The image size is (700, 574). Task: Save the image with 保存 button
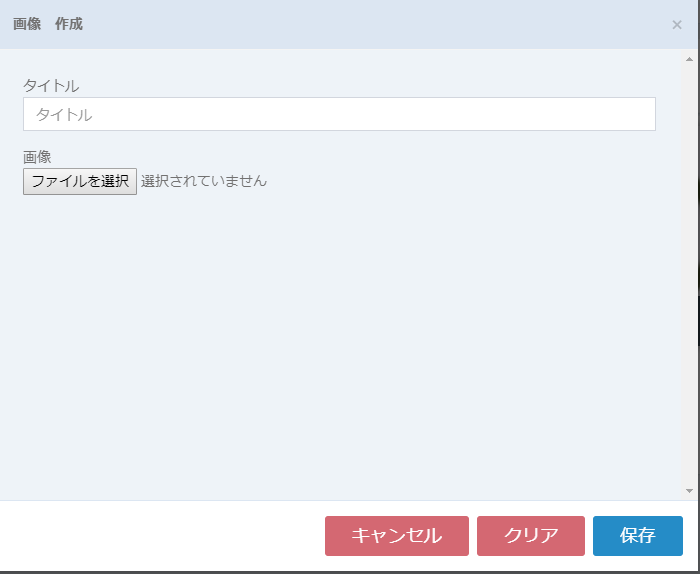tap(638, 536)
